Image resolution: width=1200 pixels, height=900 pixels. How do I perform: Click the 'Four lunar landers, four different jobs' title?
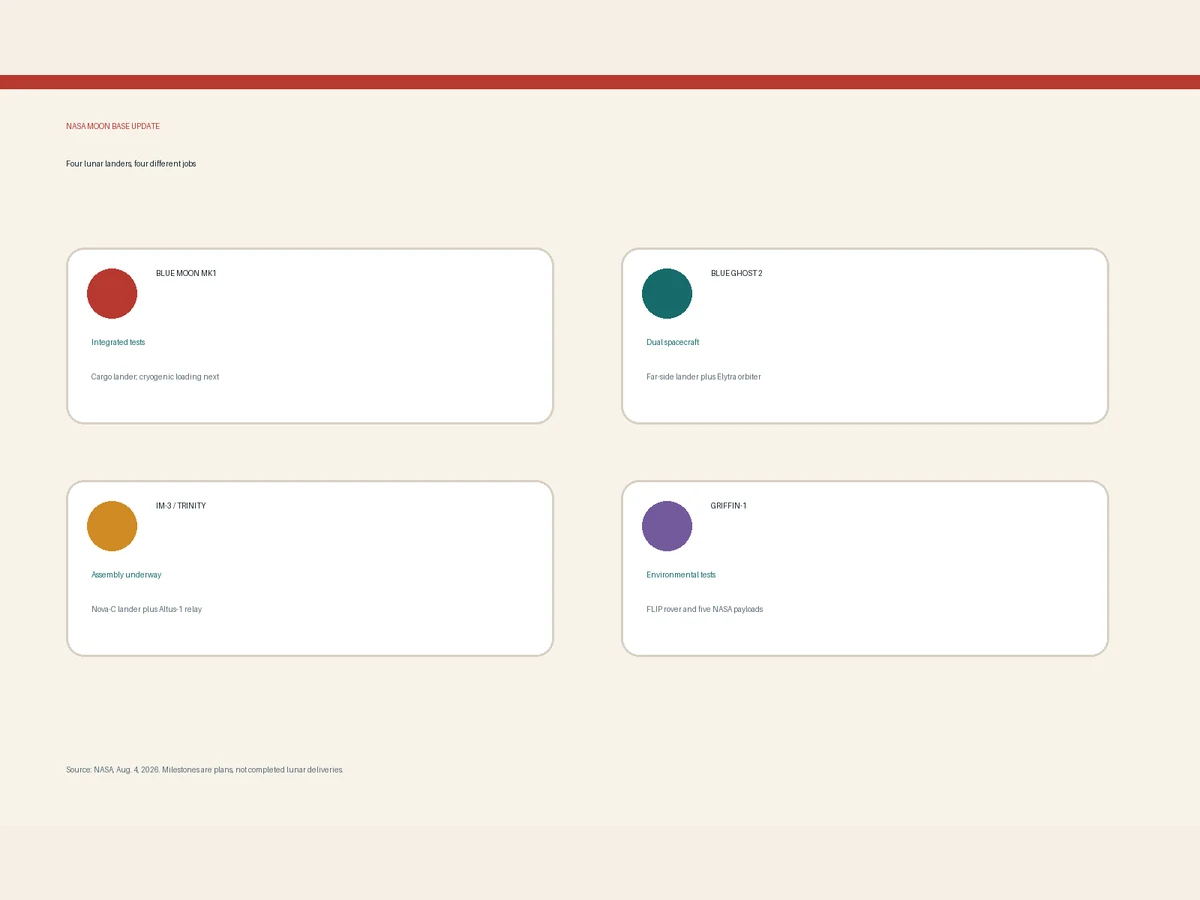click(131, 163)
